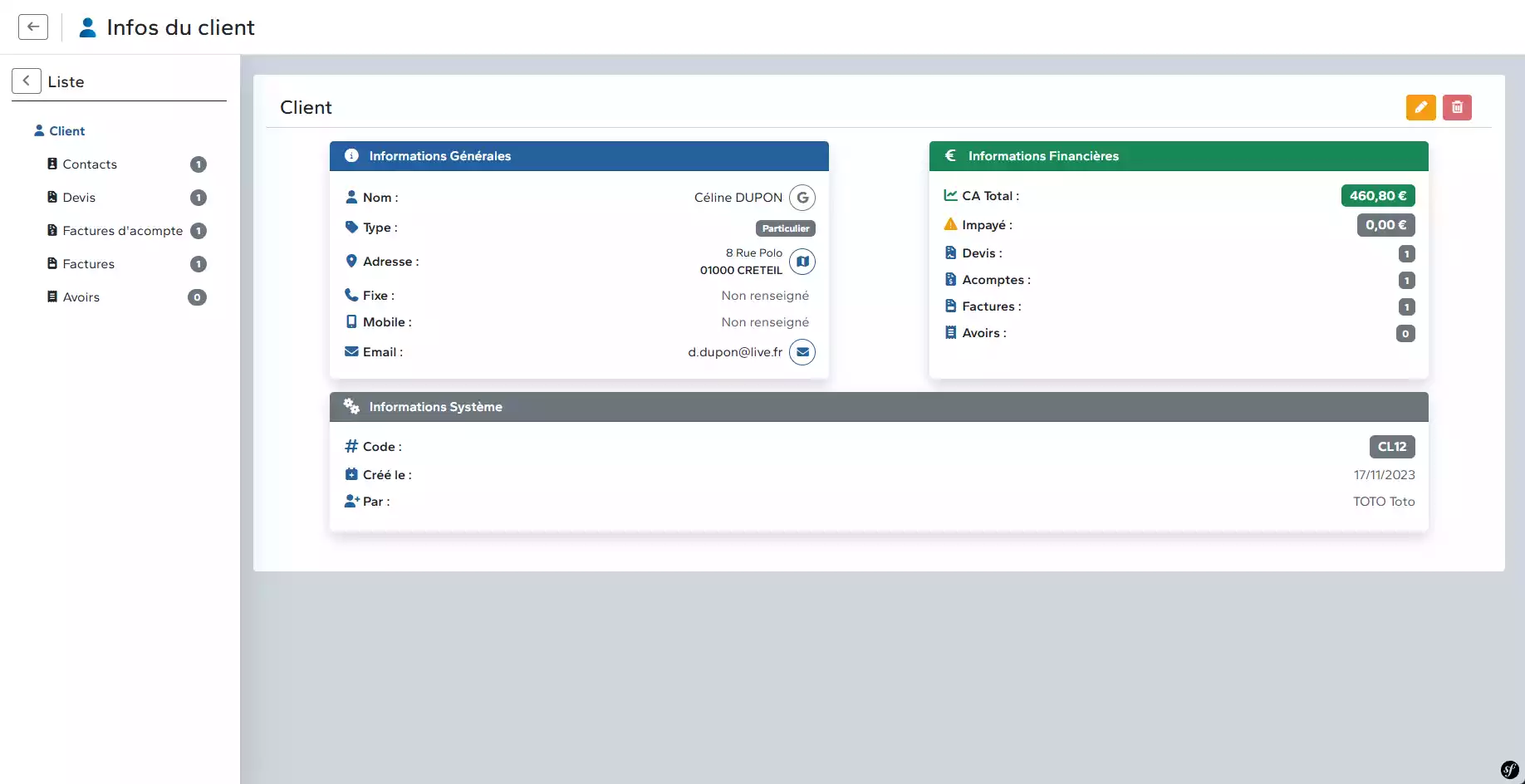
Task: Open the address map icon button
Action: click(x=802, y=262)
